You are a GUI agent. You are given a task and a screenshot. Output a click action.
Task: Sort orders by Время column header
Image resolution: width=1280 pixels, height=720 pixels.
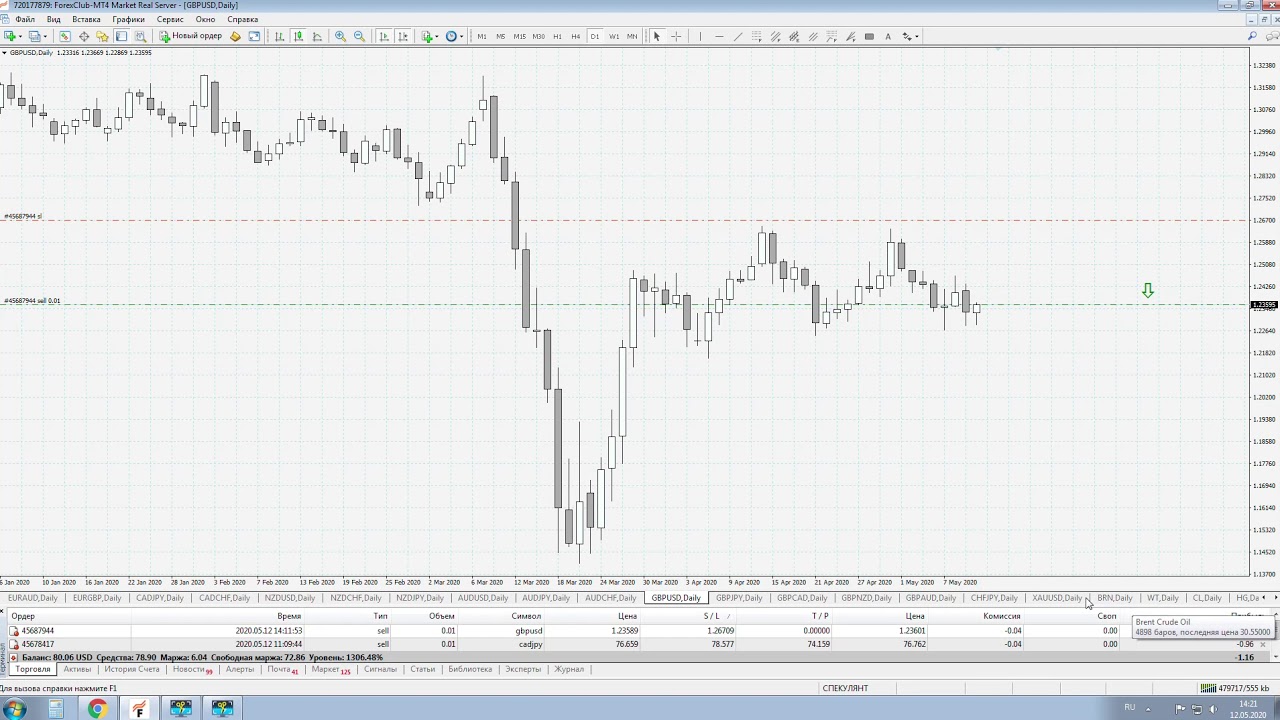click(x=289, y=616)
